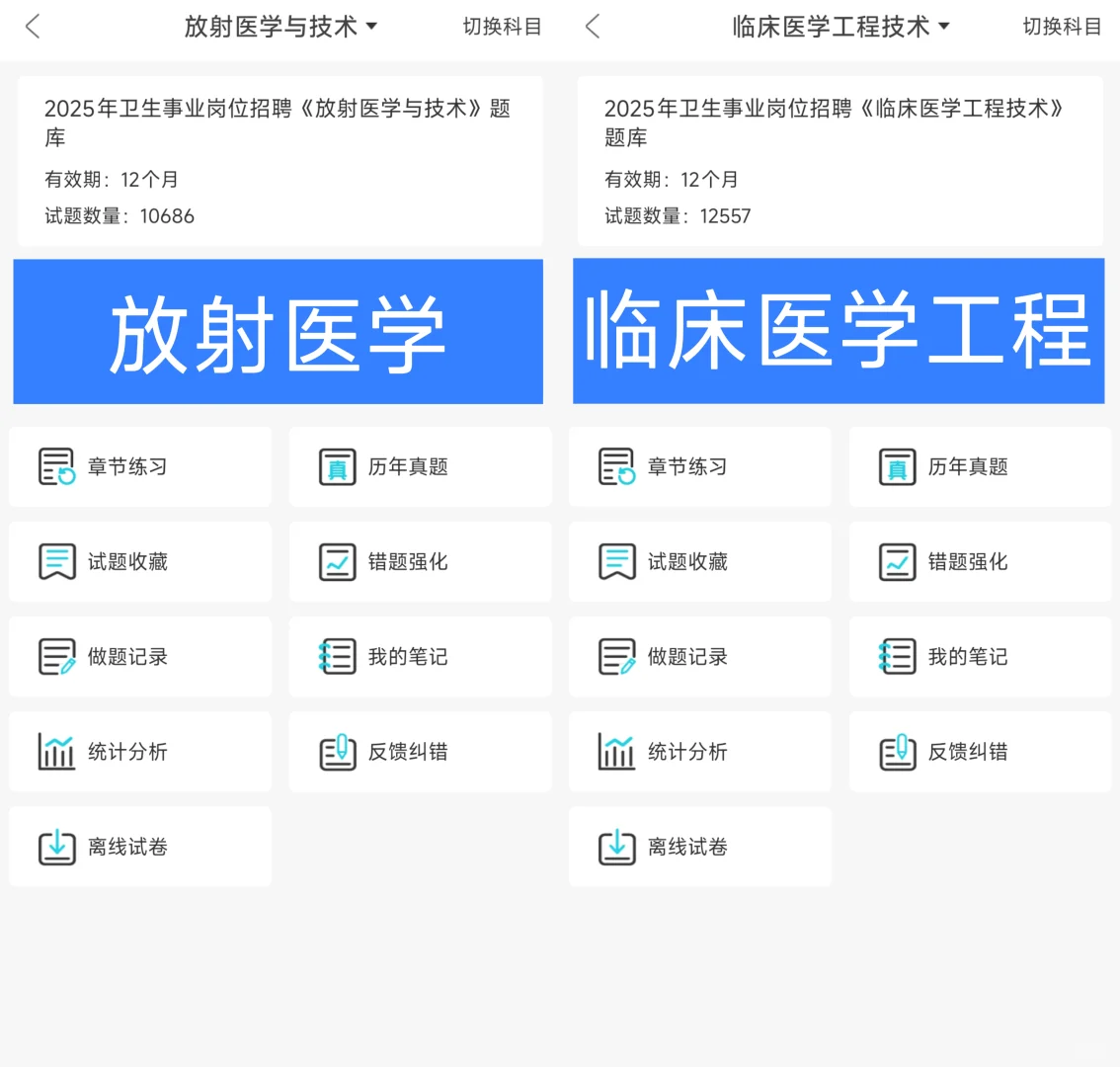Open 我的笔记 icon in 放射医学与技术 screen

click(x=337, y=657)
